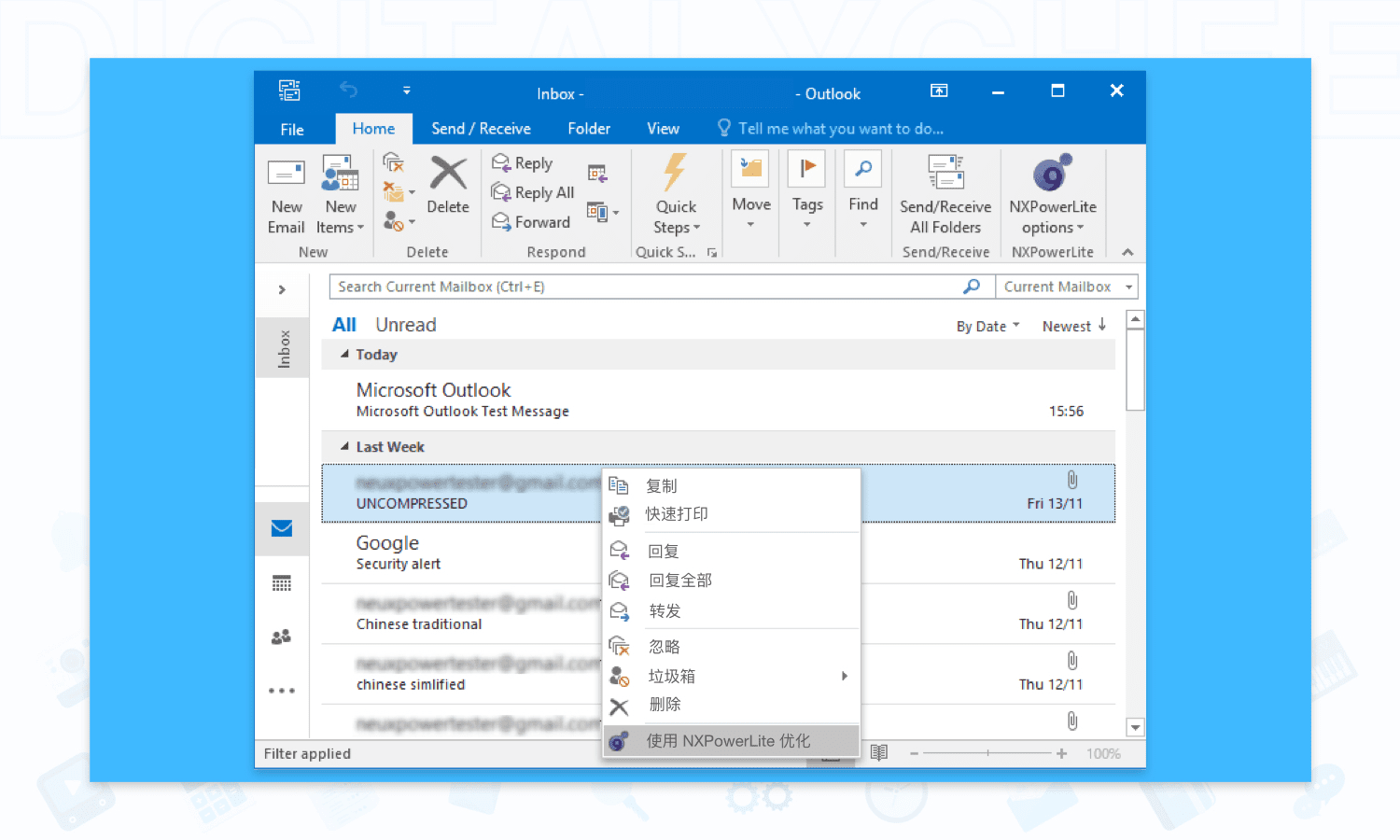Click the New Email button
Screen dimensions: 1400x840
coord(286,195)
